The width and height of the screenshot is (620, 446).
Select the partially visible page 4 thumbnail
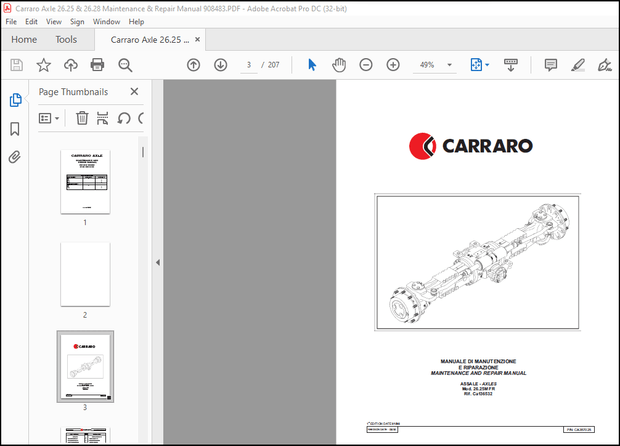click(x=85, y=435)
